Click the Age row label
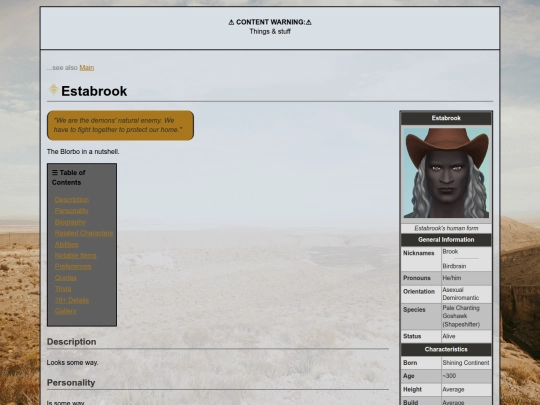540x405 pixels. [408, 376]
